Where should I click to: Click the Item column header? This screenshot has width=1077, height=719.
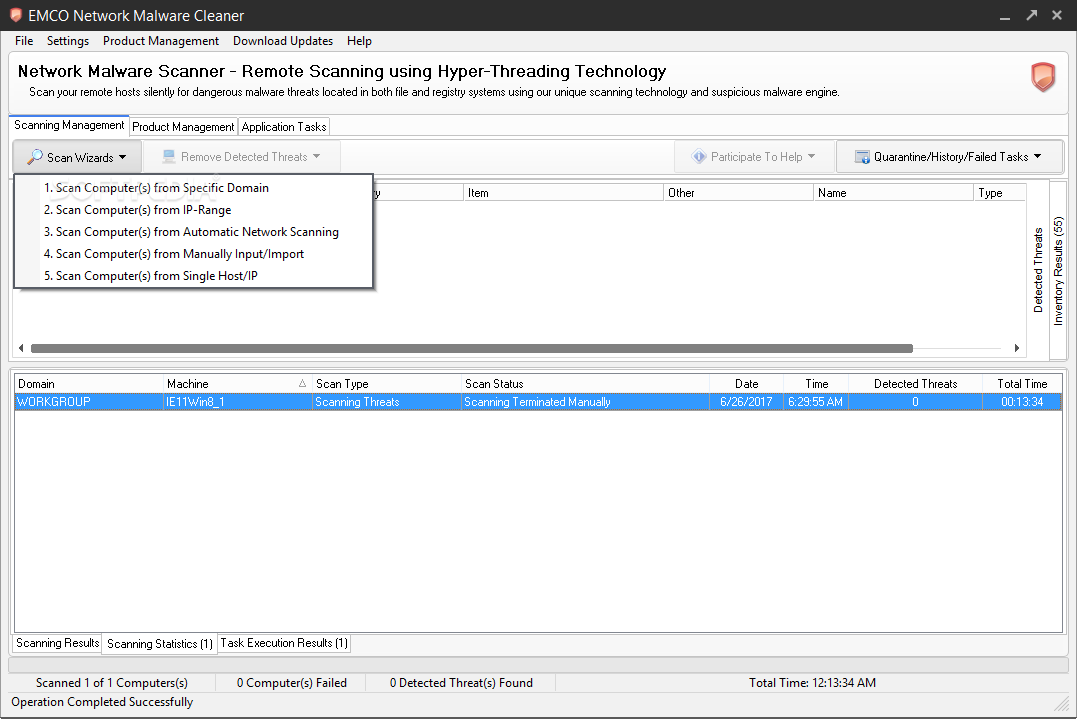[563, 193]
